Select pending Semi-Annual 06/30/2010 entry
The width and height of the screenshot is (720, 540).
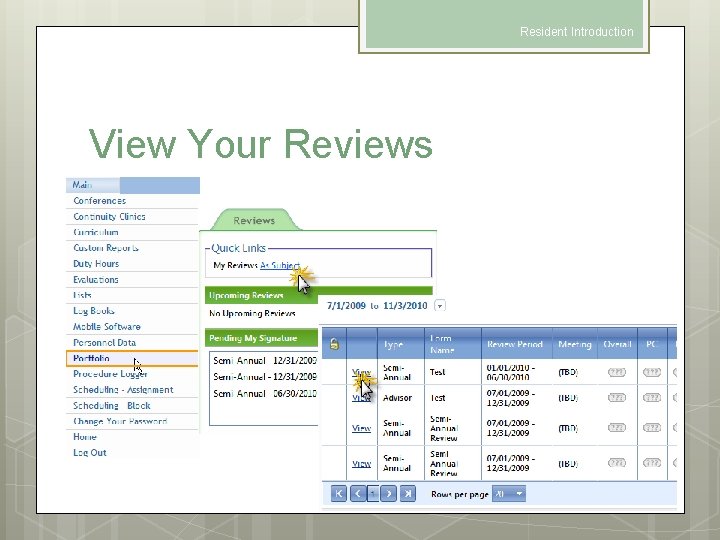tap(264, 394)
